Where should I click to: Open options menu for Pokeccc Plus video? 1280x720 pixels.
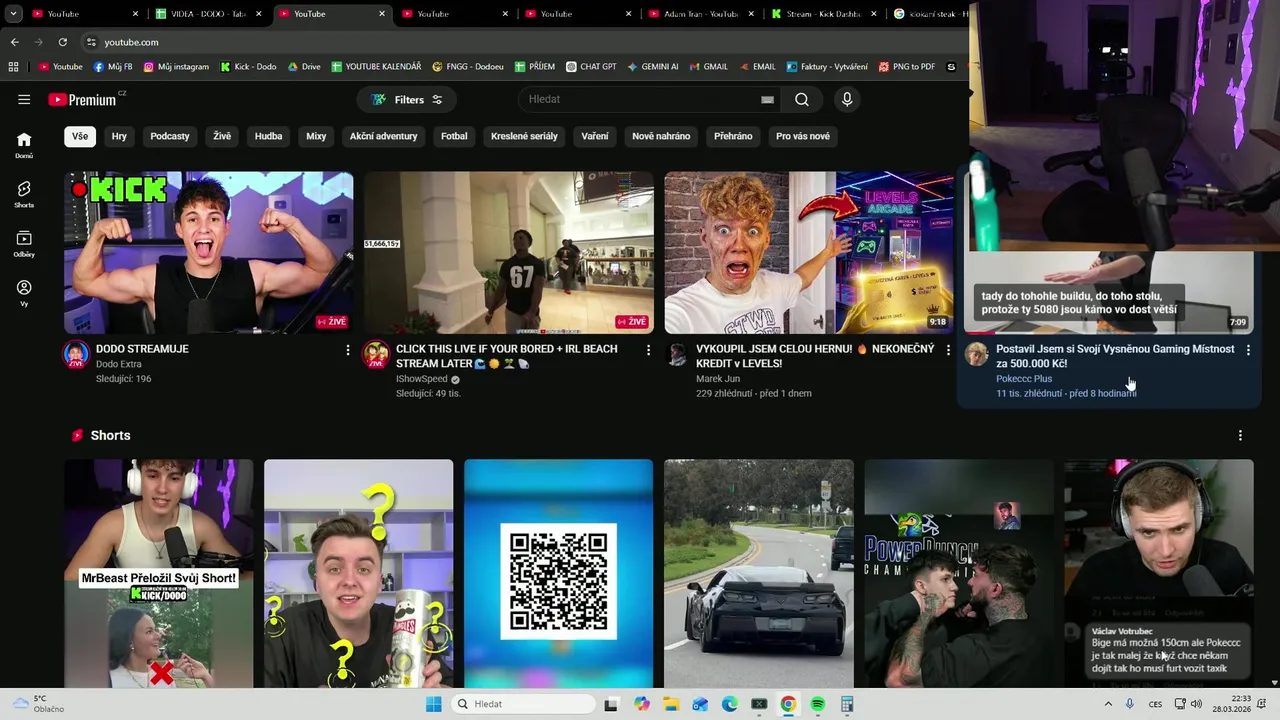tap(1248, 350)
